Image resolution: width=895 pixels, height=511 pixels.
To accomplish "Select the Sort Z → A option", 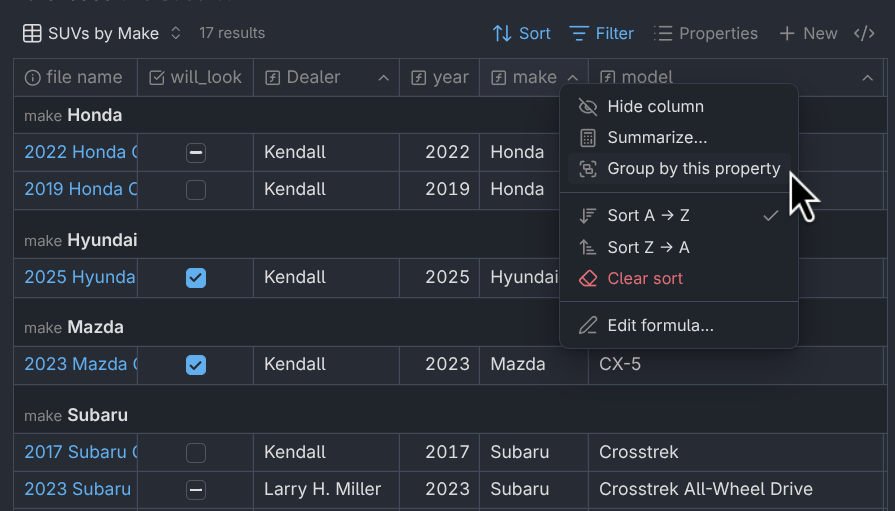I will [648, 247].
